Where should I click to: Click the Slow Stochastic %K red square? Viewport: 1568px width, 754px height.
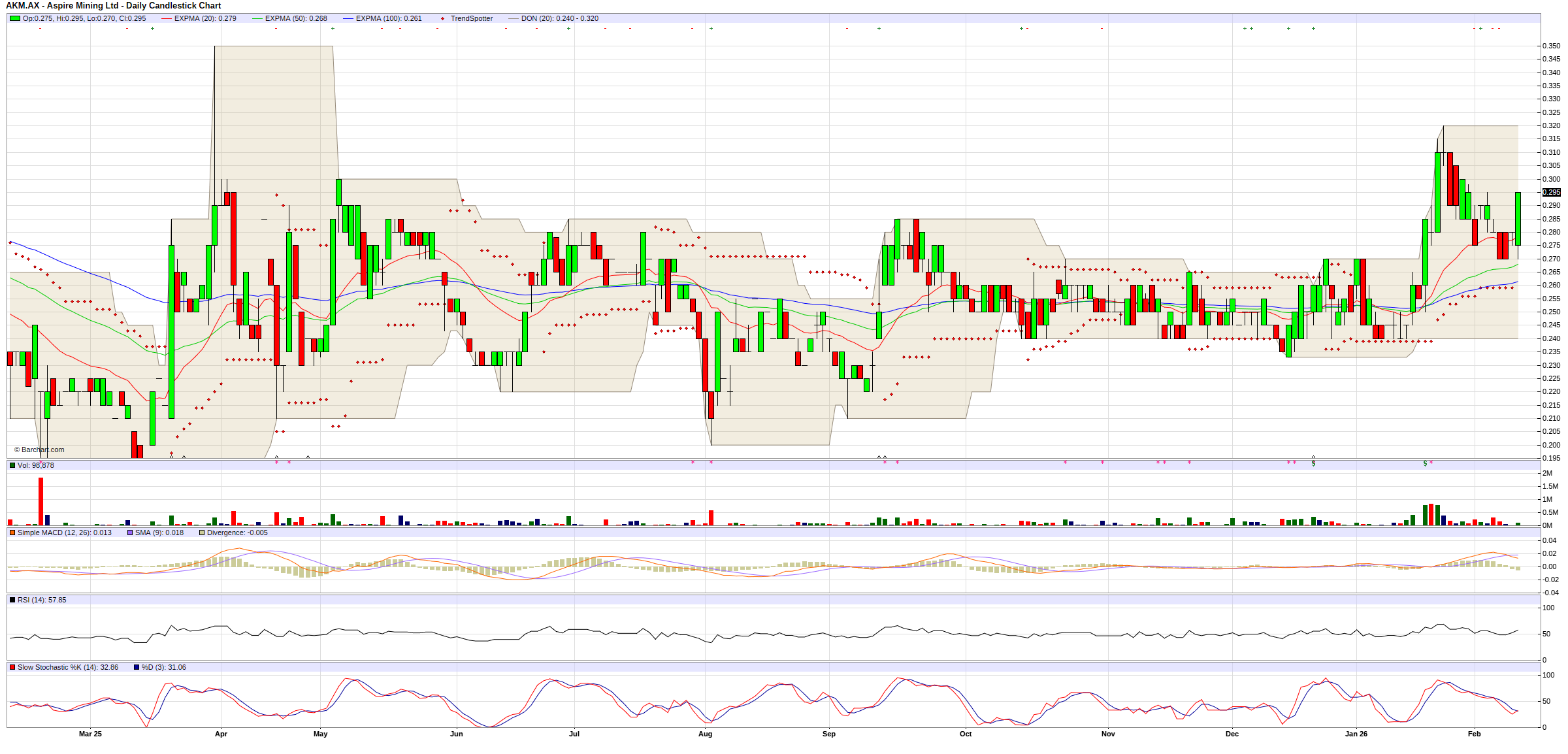pos(12,667)
